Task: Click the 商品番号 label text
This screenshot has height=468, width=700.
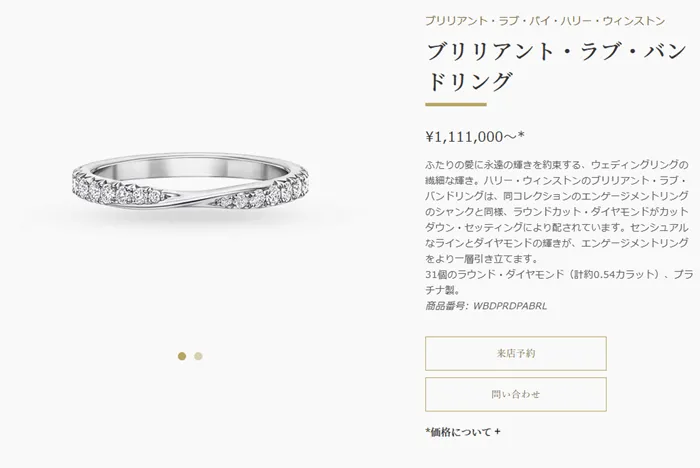Action: pyautogui.click(x=446, y=306)
